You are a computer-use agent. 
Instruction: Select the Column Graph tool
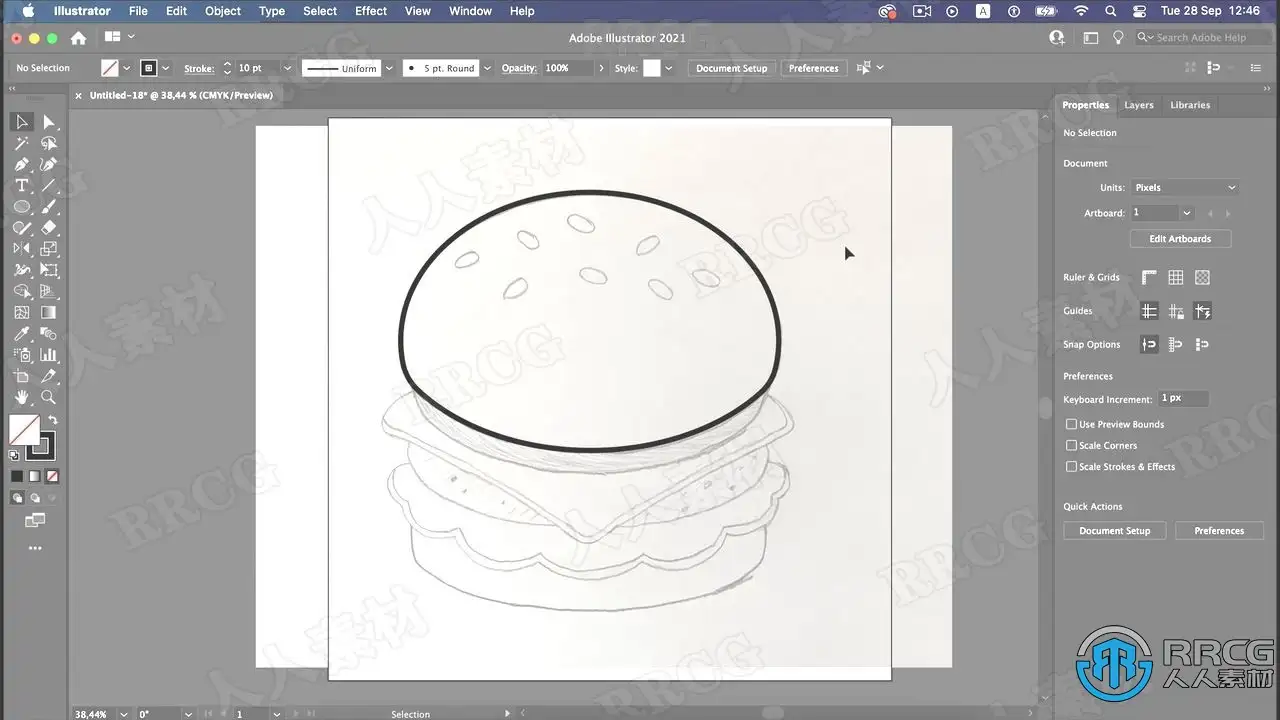click(48, 355)
